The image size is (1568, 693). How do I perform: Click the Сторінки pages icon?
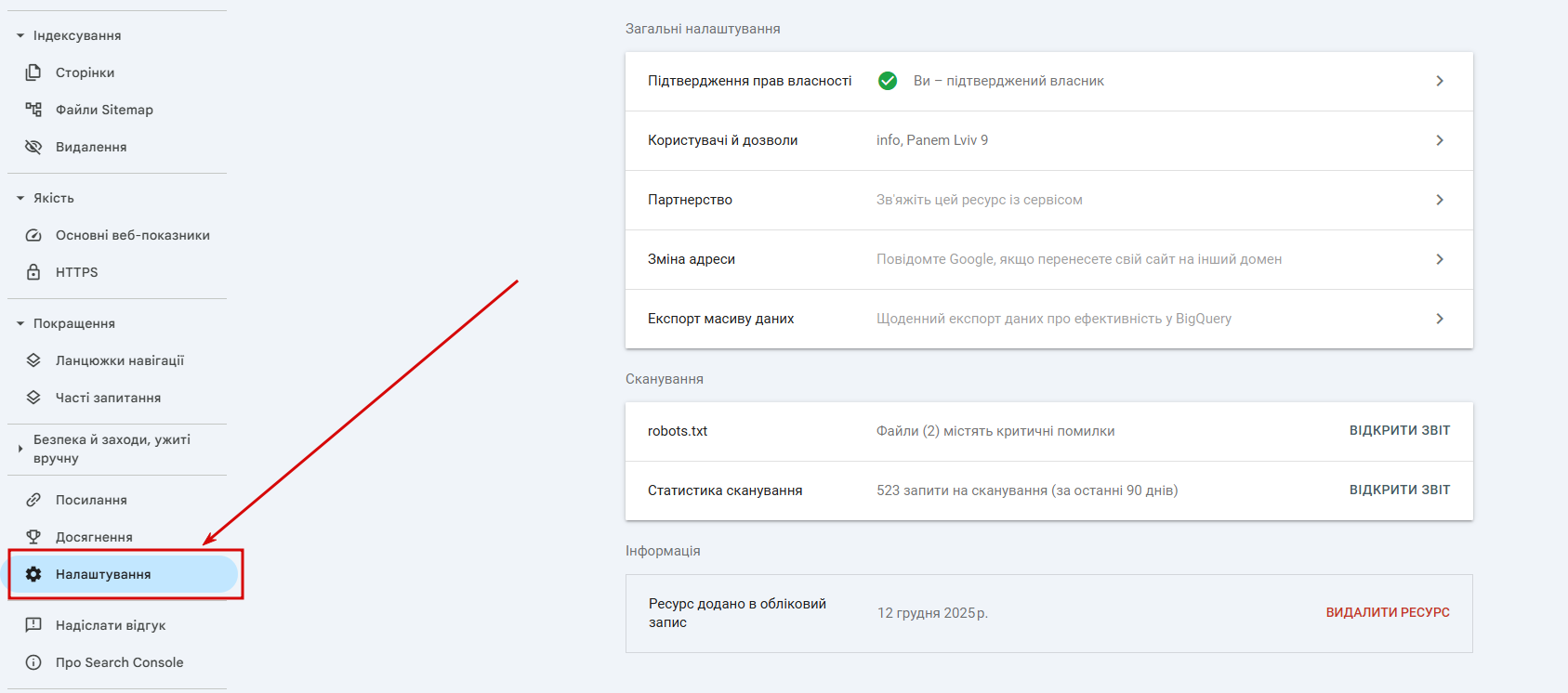[x=33, y=72]
